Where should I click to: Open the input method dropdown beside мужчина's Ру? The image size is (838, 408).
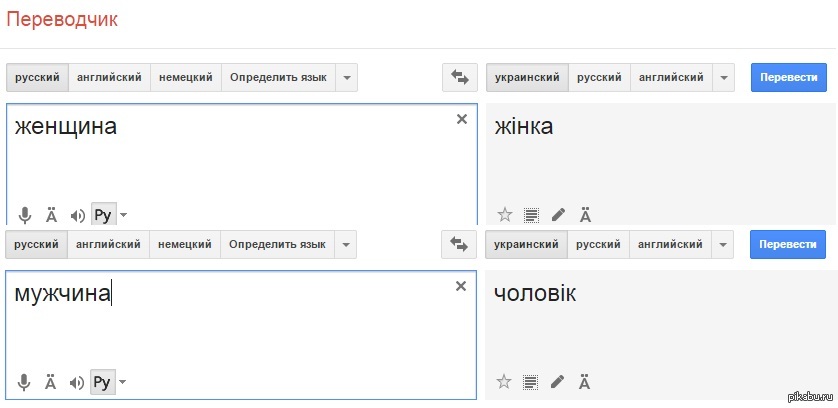123,381
